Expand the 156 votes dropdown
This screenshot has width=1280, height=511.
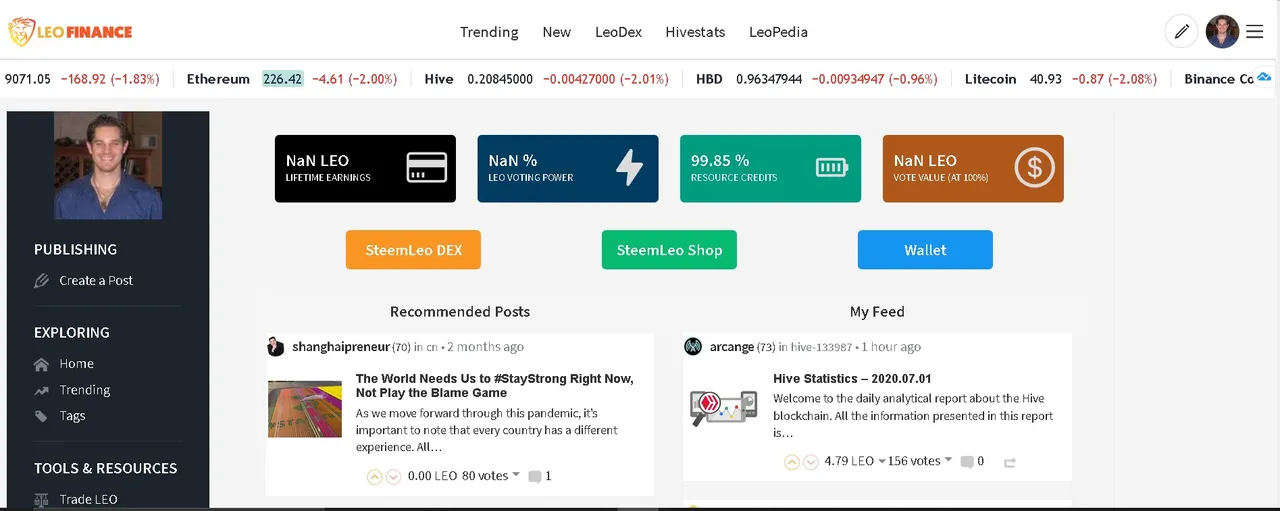[x=948, y=461]
